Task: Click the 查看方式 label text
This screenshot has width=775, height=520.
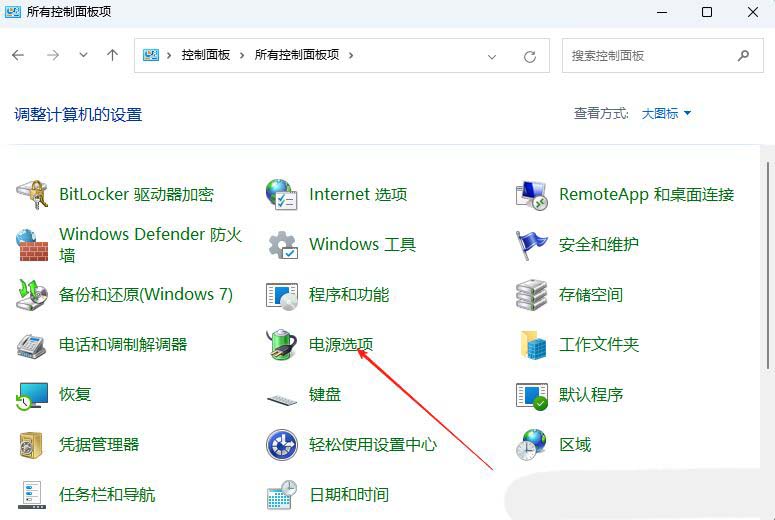Action: [601, 114]
